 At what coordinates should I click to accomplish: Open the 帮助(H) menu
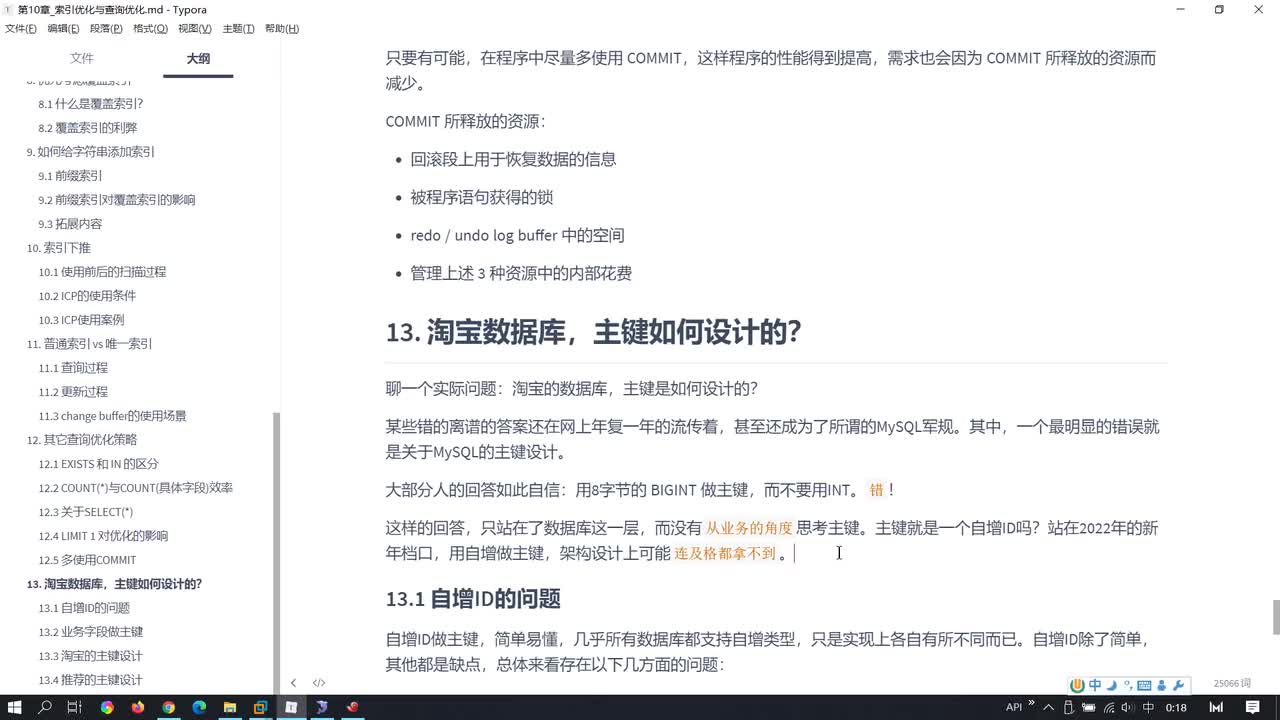282,29
